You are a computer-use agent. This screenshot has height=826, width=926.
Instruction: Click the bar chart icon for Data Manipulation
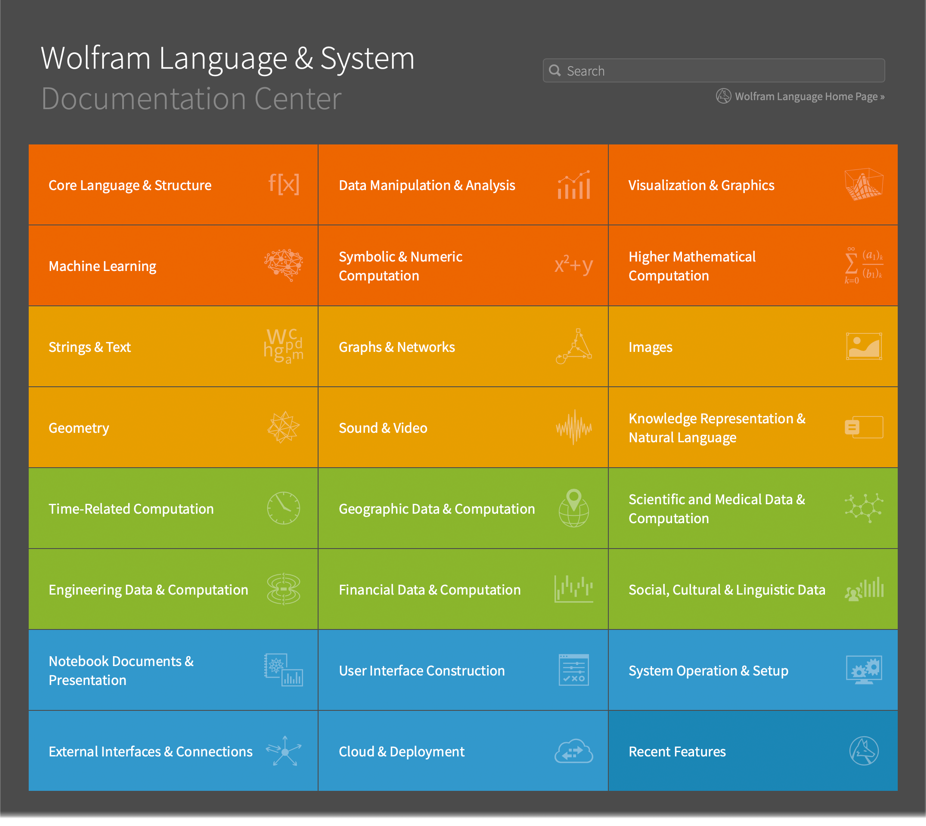pos(574,185)
